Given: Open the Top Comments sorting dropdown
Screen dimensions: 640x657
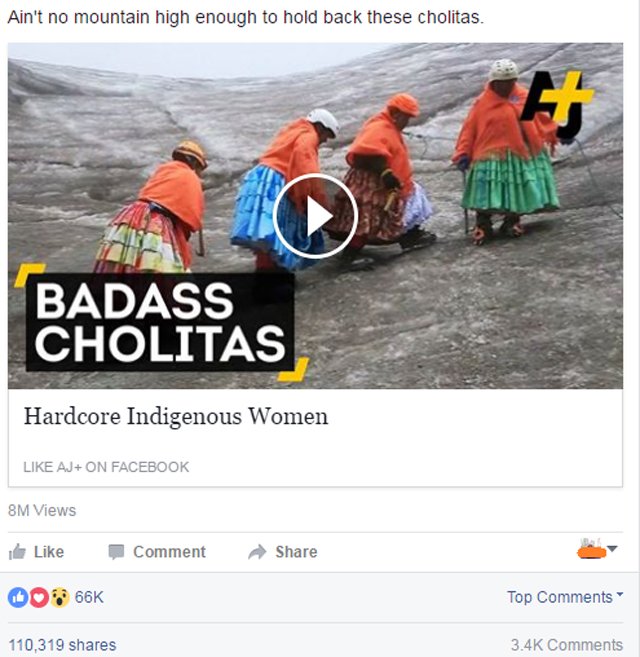Looking at the screenshot, I should coord(565,597).
